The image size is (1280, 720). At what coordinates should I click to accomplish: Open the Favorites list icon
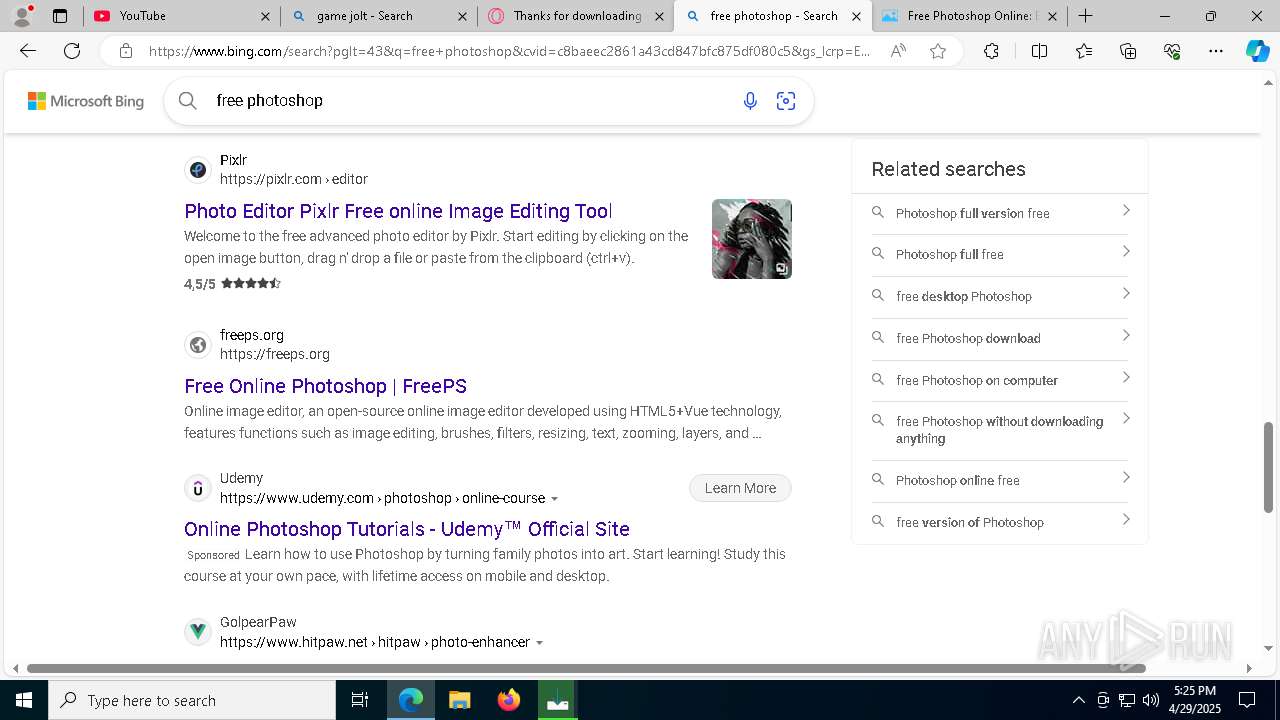(x=1084, y=51)
